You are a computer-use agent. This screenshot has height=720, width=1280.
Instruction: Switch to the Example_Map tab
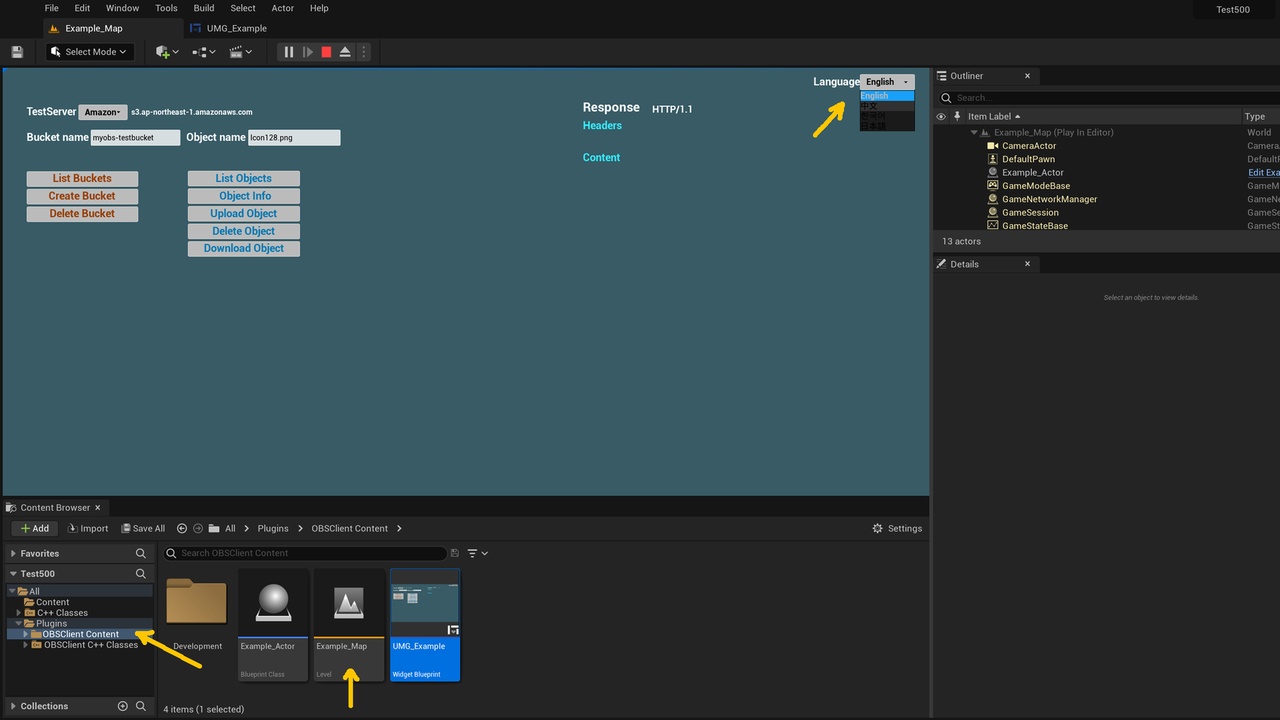tap(94, 28)
